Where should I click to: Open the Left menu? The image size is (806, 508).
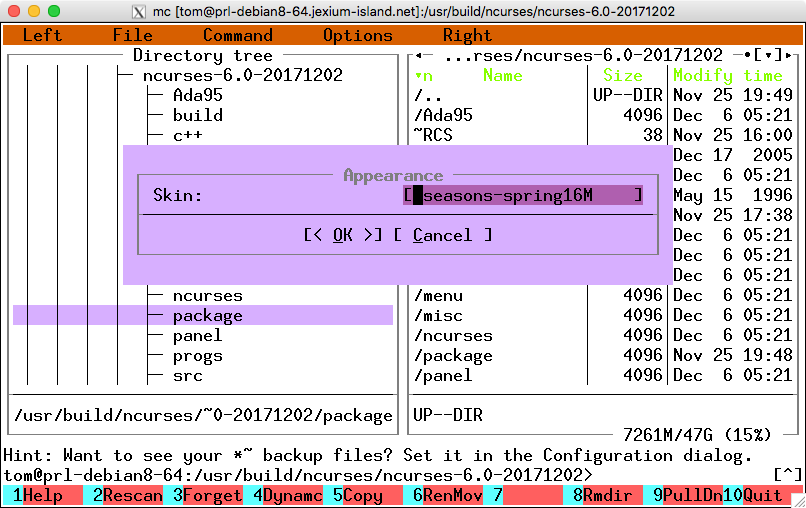42,35
